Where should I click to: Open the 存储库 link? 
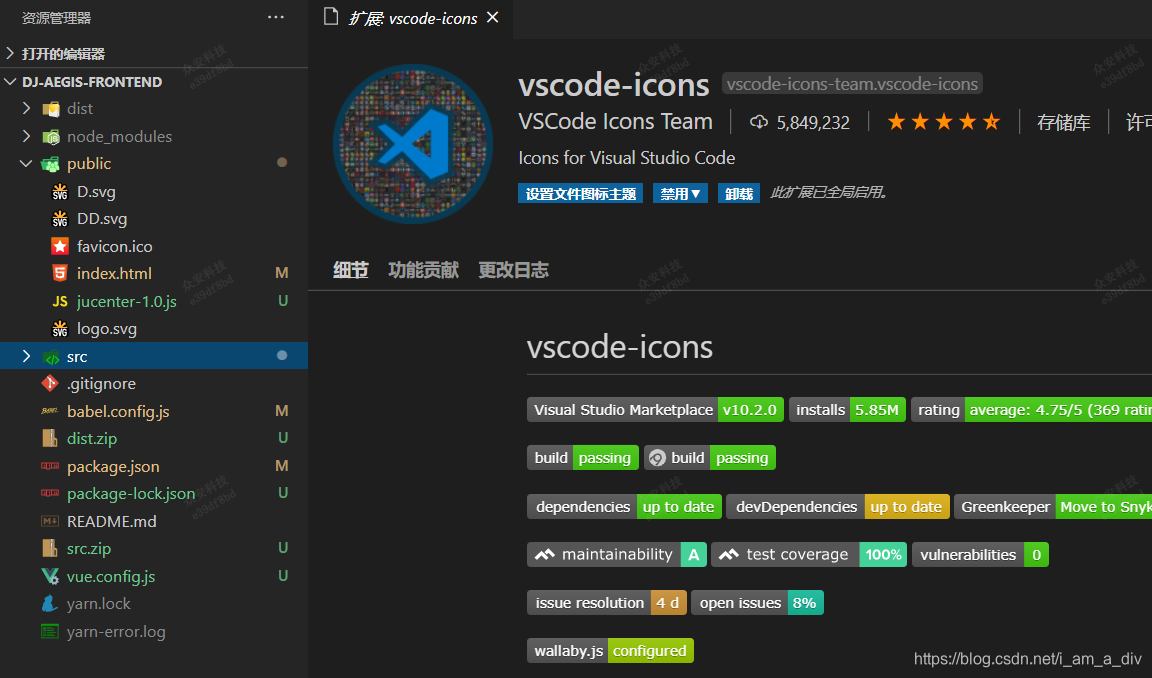point(1063,123)
